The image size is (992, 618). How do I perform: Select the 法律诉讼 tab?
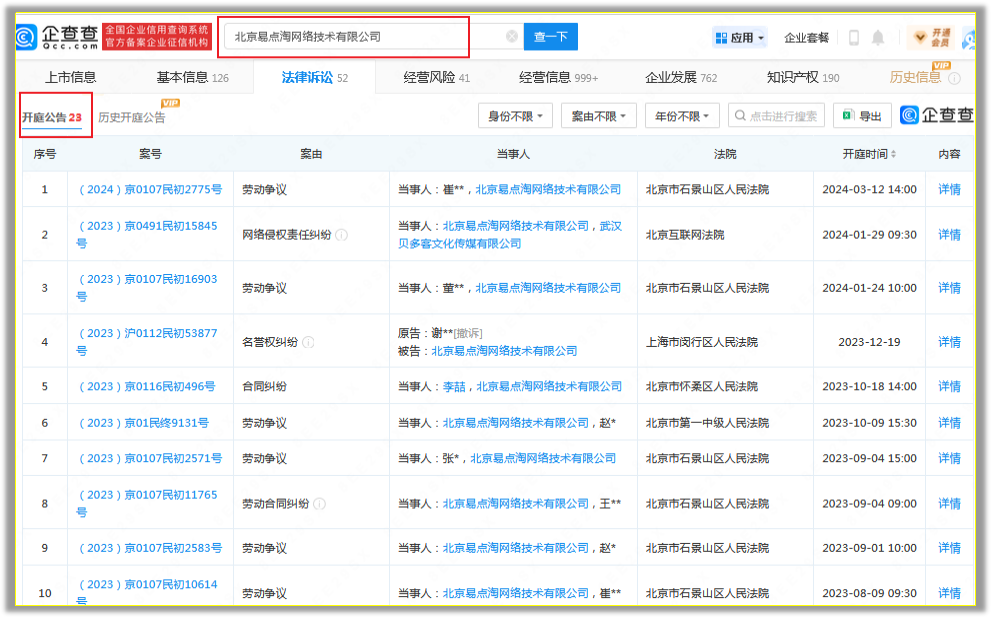tap(314, 78)
